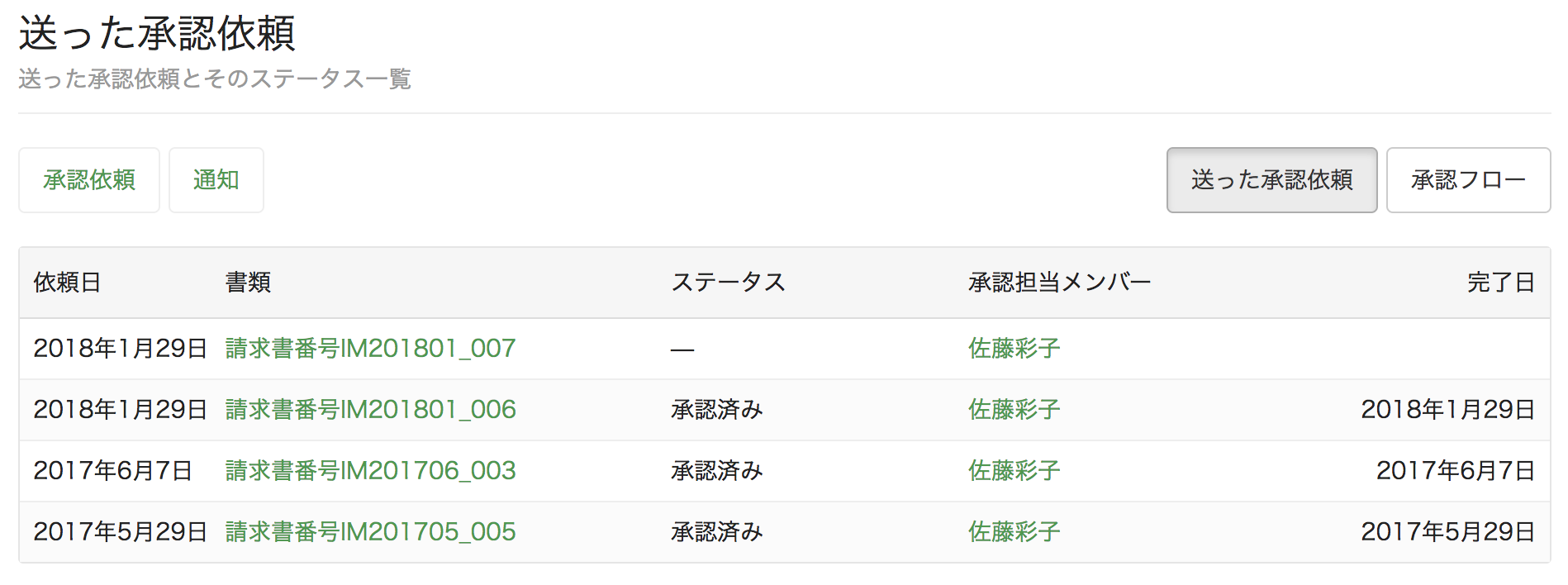The image size is (1568, 585).
Task: Click the 2017年6月7日 completion date cell
Action: click(1455, 471)
